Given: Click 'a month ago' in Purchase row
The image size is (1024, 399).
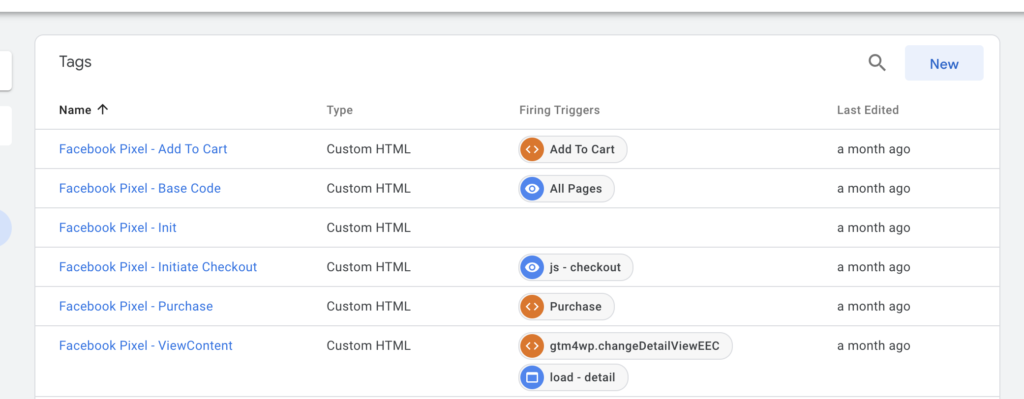Looking at the screenshot, I should pos(873,306).
